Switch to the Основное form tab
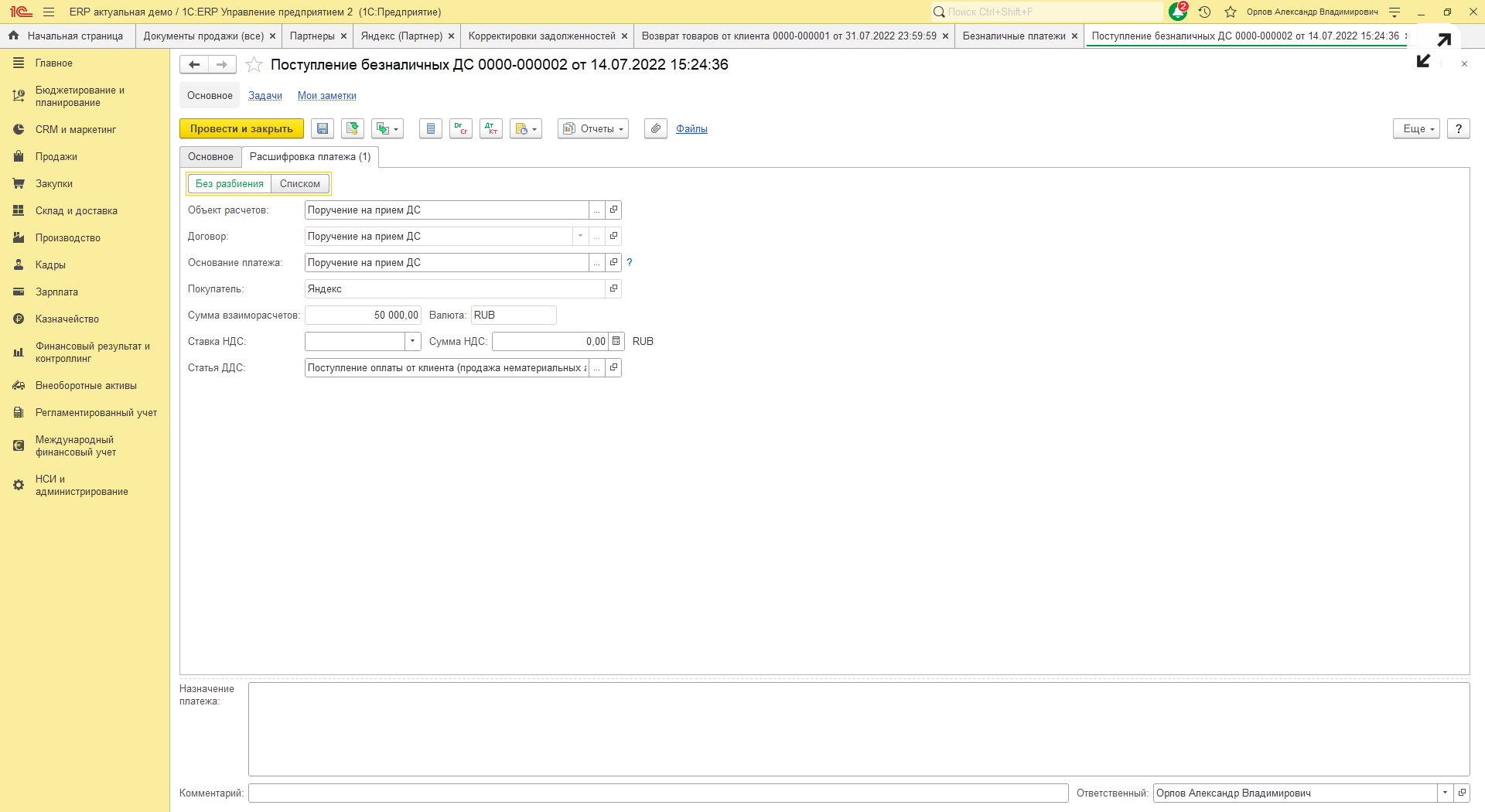 coord(210,157)
